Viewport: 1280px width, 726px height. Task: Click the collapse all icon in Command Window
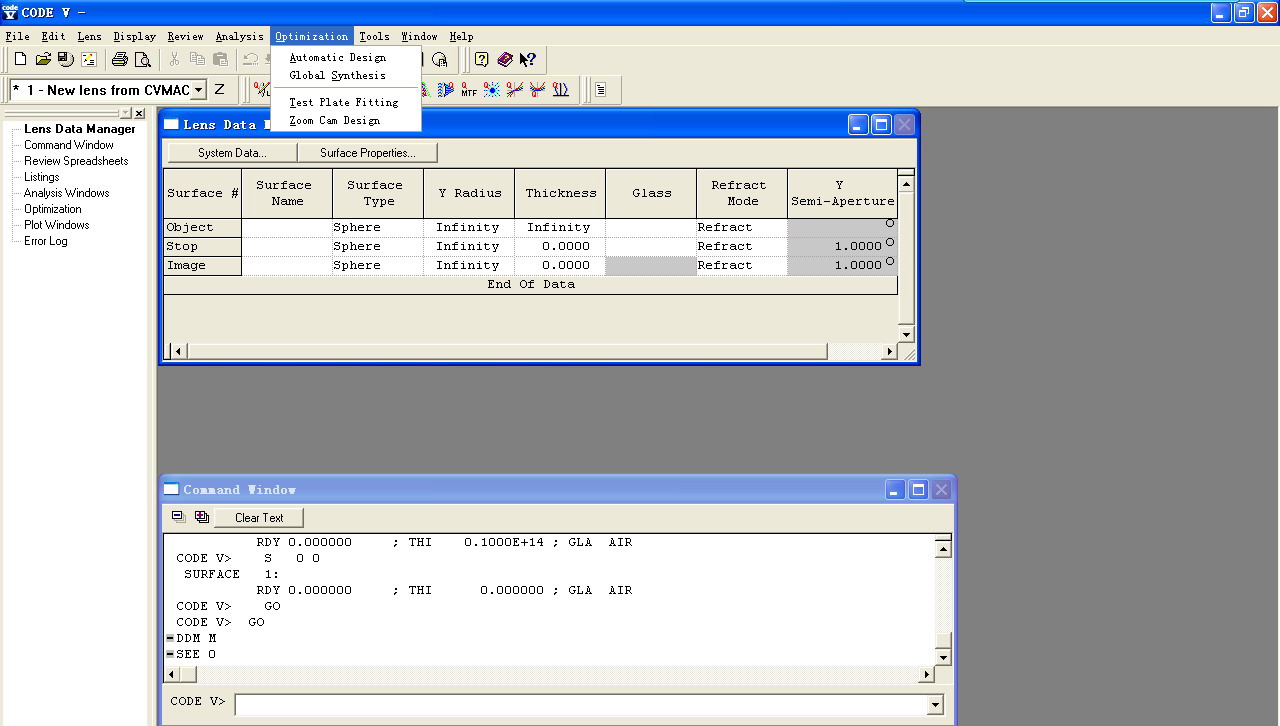178,517
